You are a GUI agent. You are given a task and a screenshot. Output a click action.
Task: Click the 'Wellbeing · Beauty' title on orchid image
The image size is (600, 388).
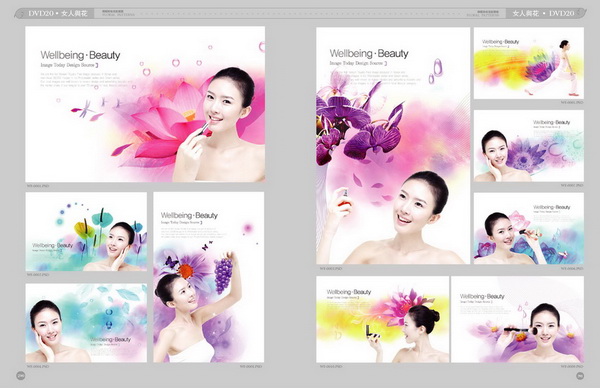[x=369, y=54]
